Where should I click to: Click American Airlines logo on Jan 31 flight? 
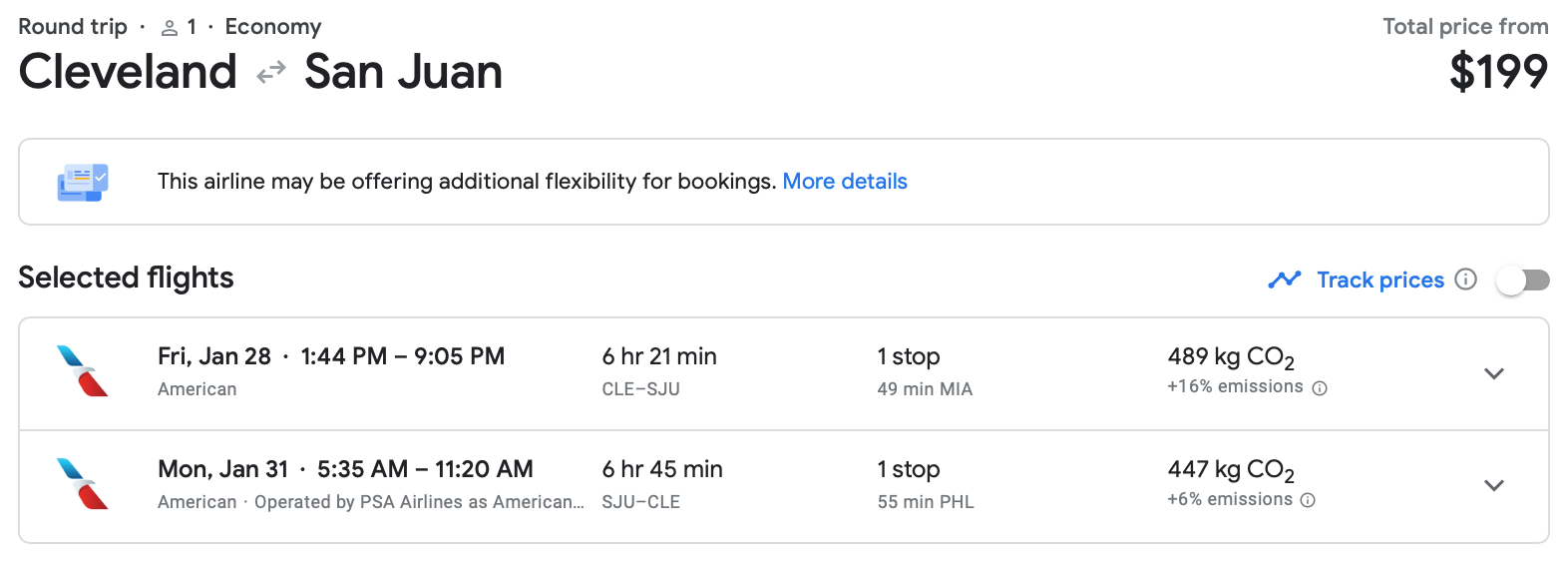83,484
